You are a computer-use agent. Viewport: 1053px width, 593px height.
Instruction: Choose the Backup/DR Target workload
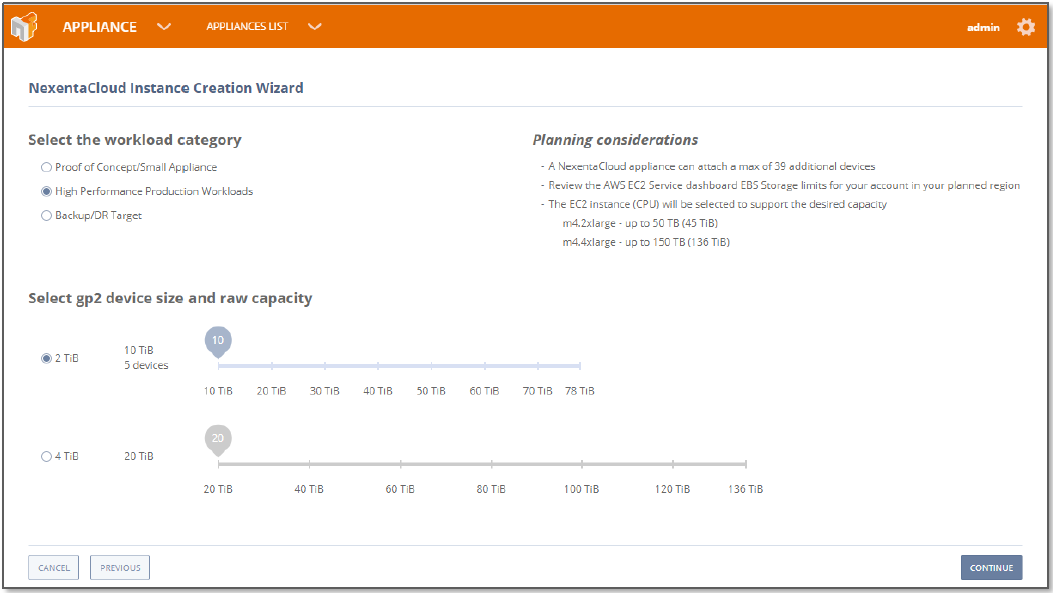coord(46,215)
